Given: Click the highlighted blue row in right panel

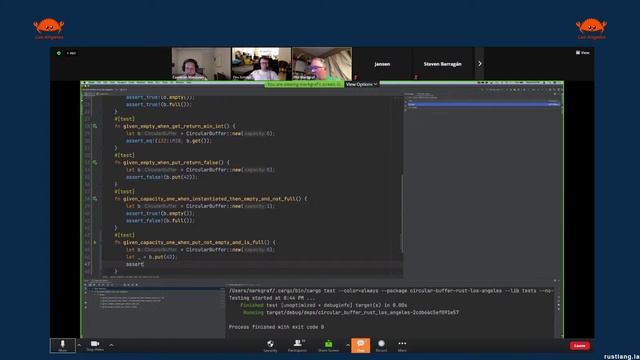Looking at the screenshot, I should (483, 104).
